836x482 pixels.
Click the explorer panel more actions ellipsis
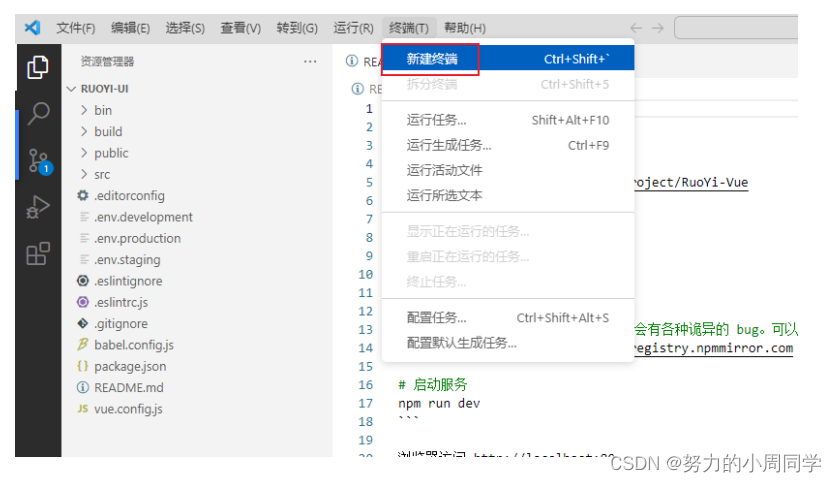310,62
